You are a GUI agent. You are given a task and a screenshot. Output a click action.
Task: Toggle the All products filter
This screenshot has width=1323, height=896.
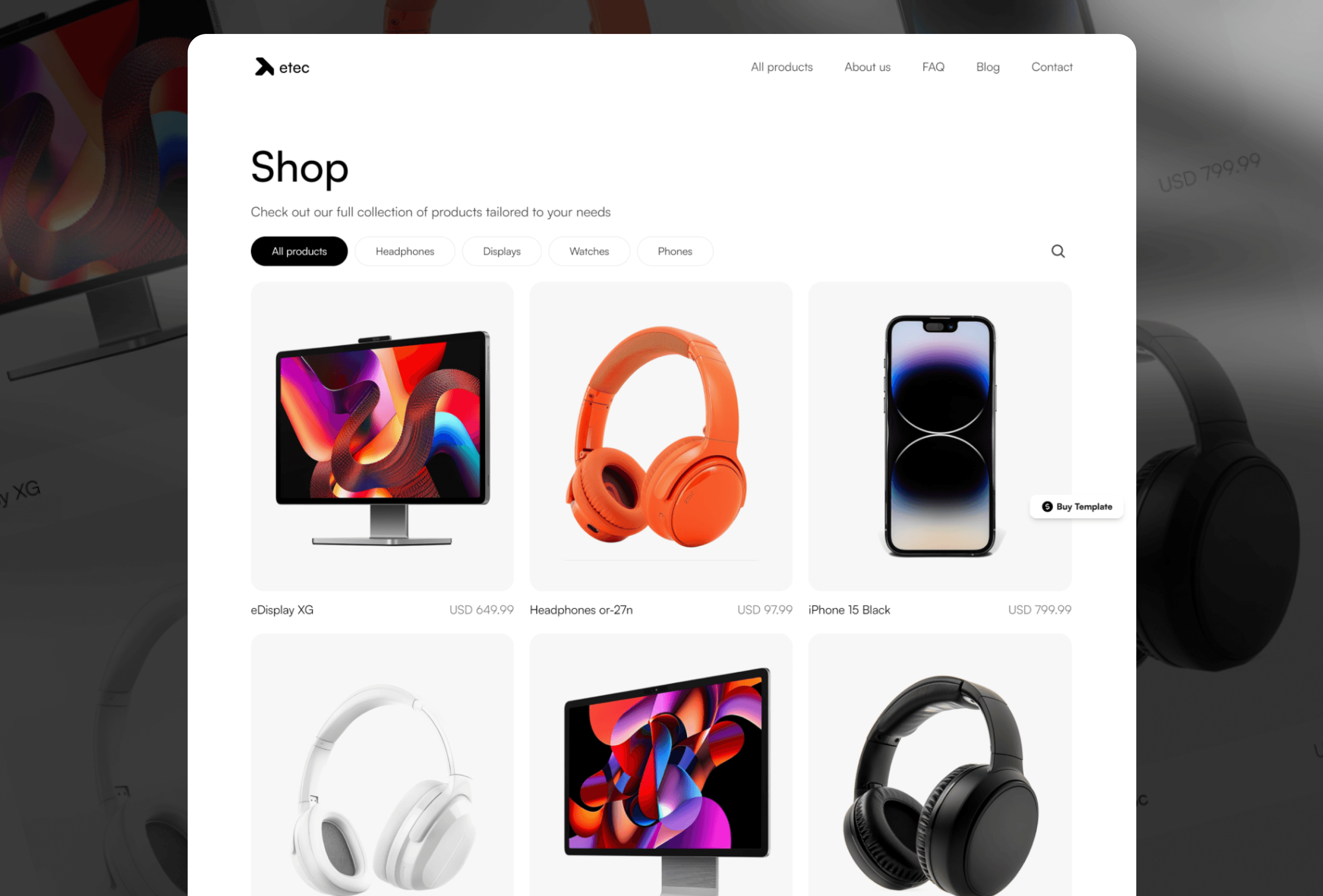coord(298,250)
